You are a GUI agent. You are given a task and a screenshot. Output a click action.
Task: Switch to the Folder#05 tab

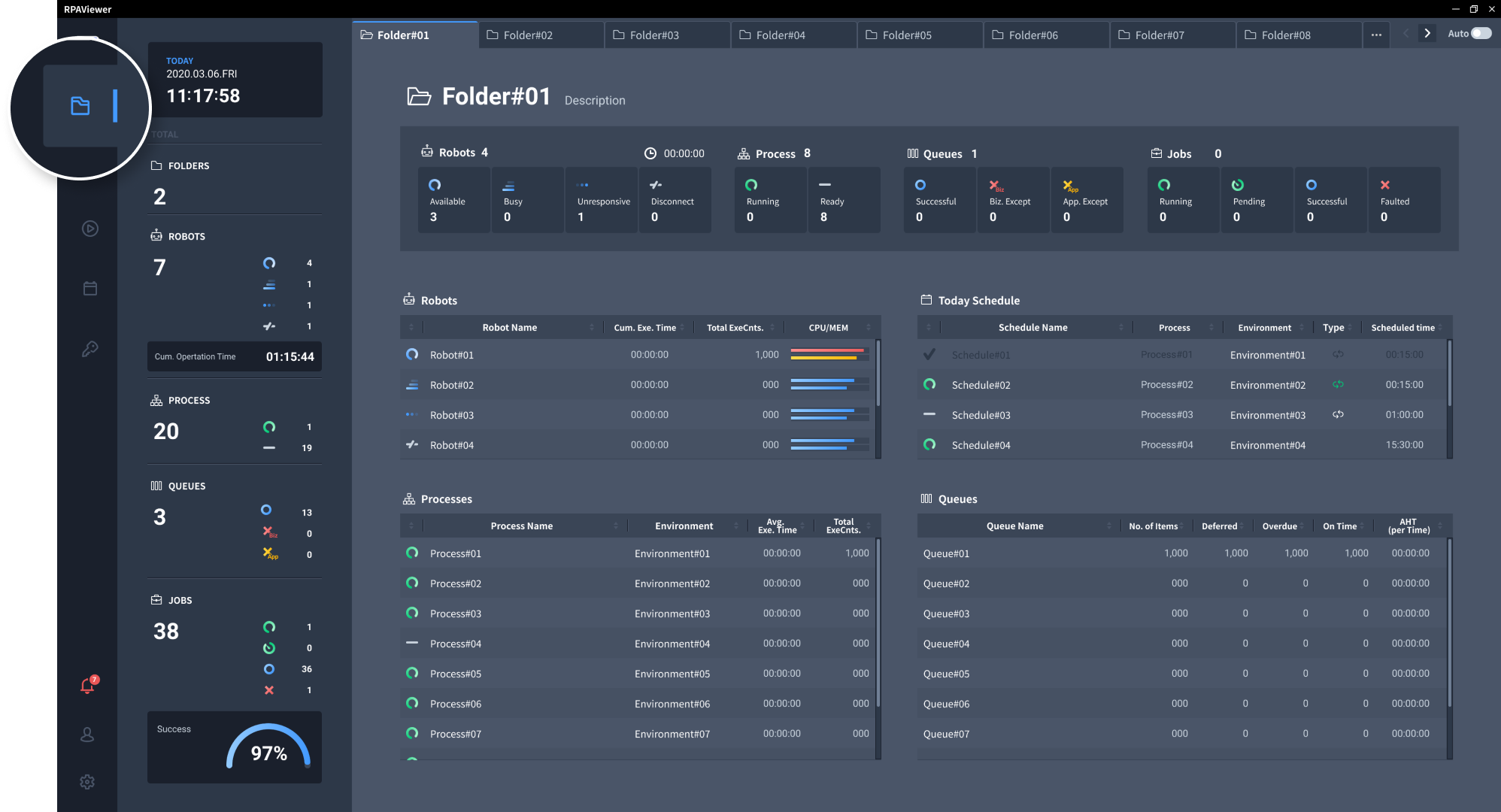pyautogui.click(x=907, y=35)
